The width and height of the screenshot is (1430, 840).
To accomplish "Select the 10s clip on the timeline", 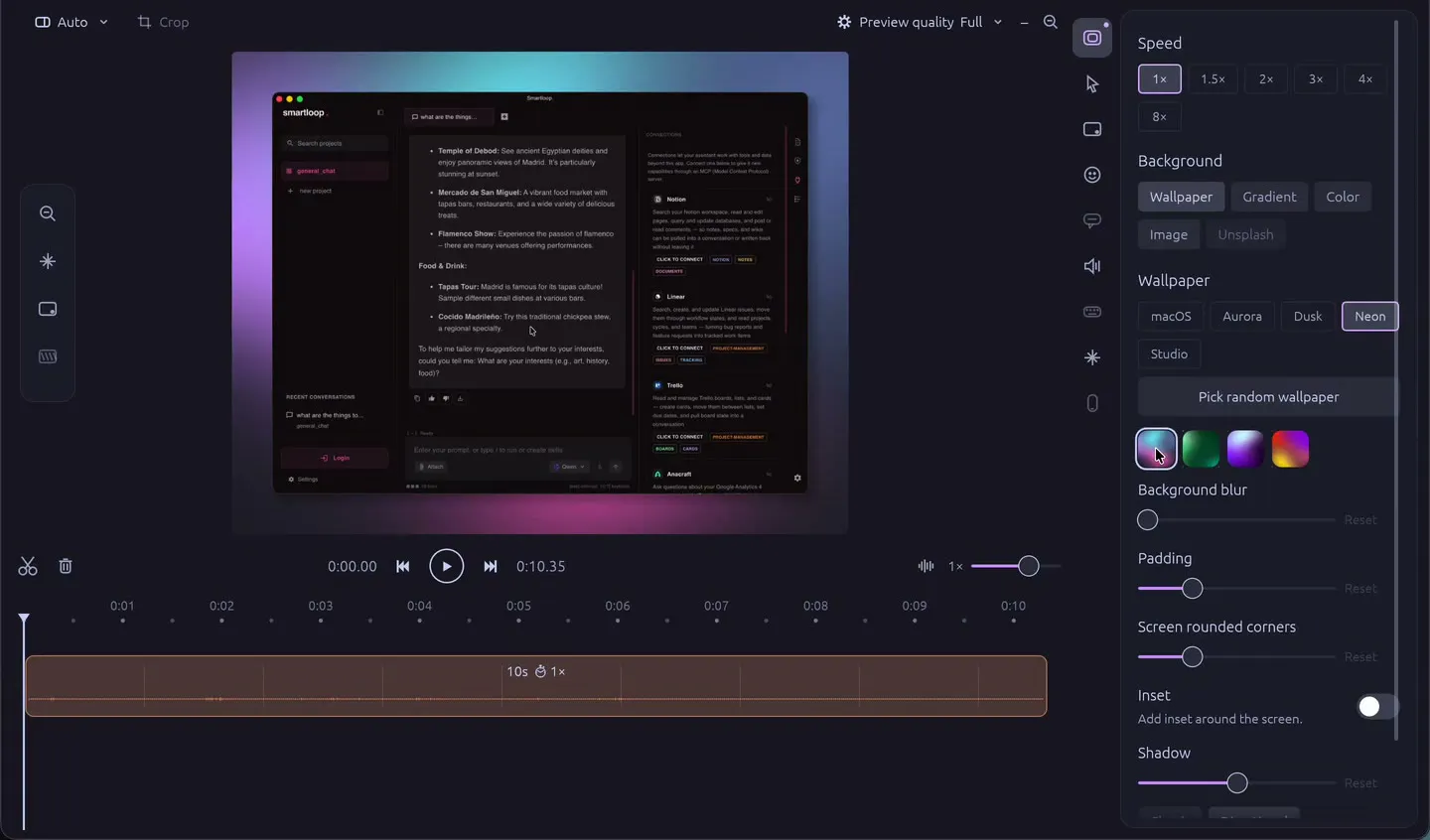I will [536, 686].
